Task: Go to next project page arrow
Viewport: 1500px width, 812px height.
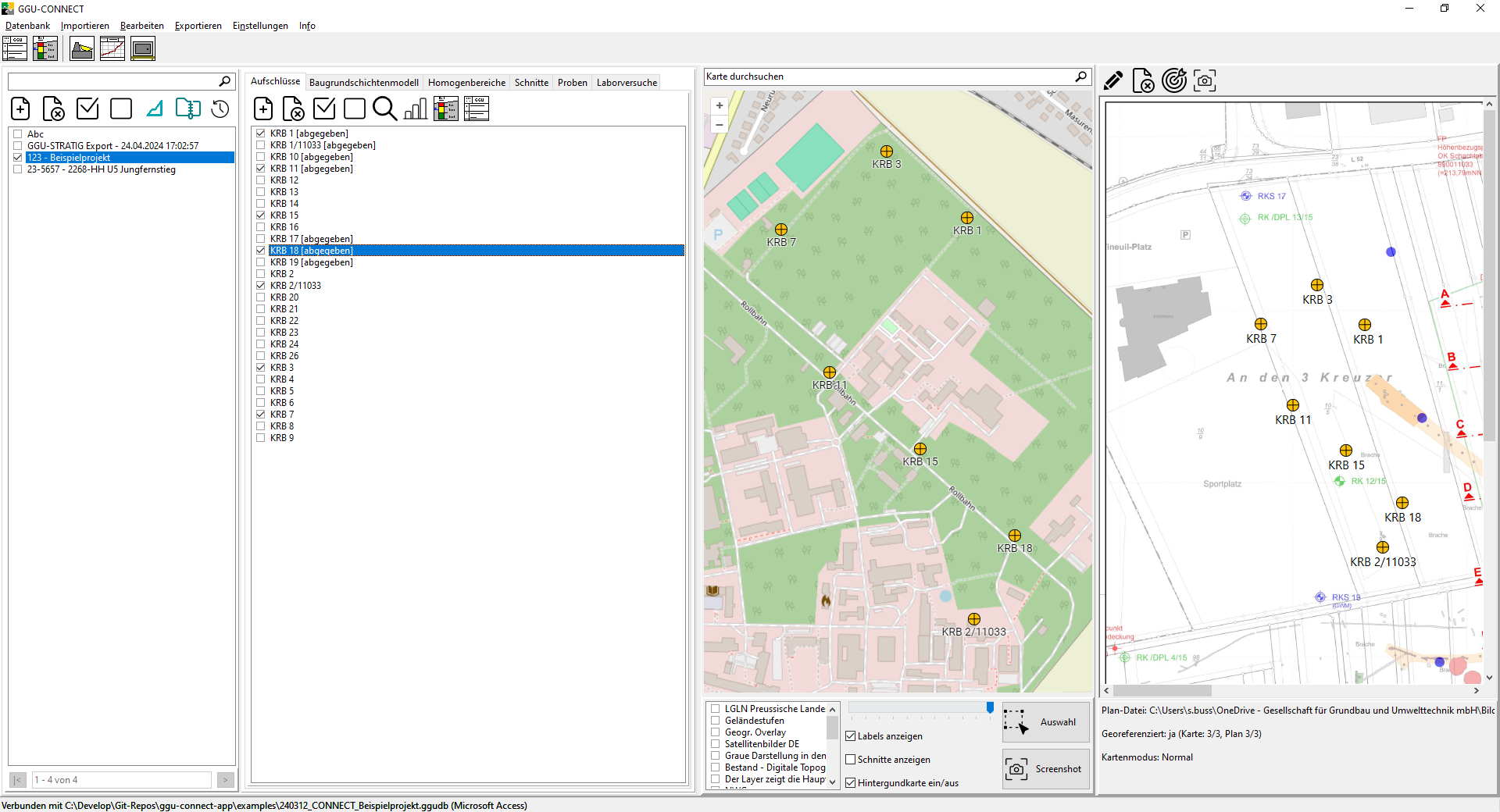Action: click(225, 780)
